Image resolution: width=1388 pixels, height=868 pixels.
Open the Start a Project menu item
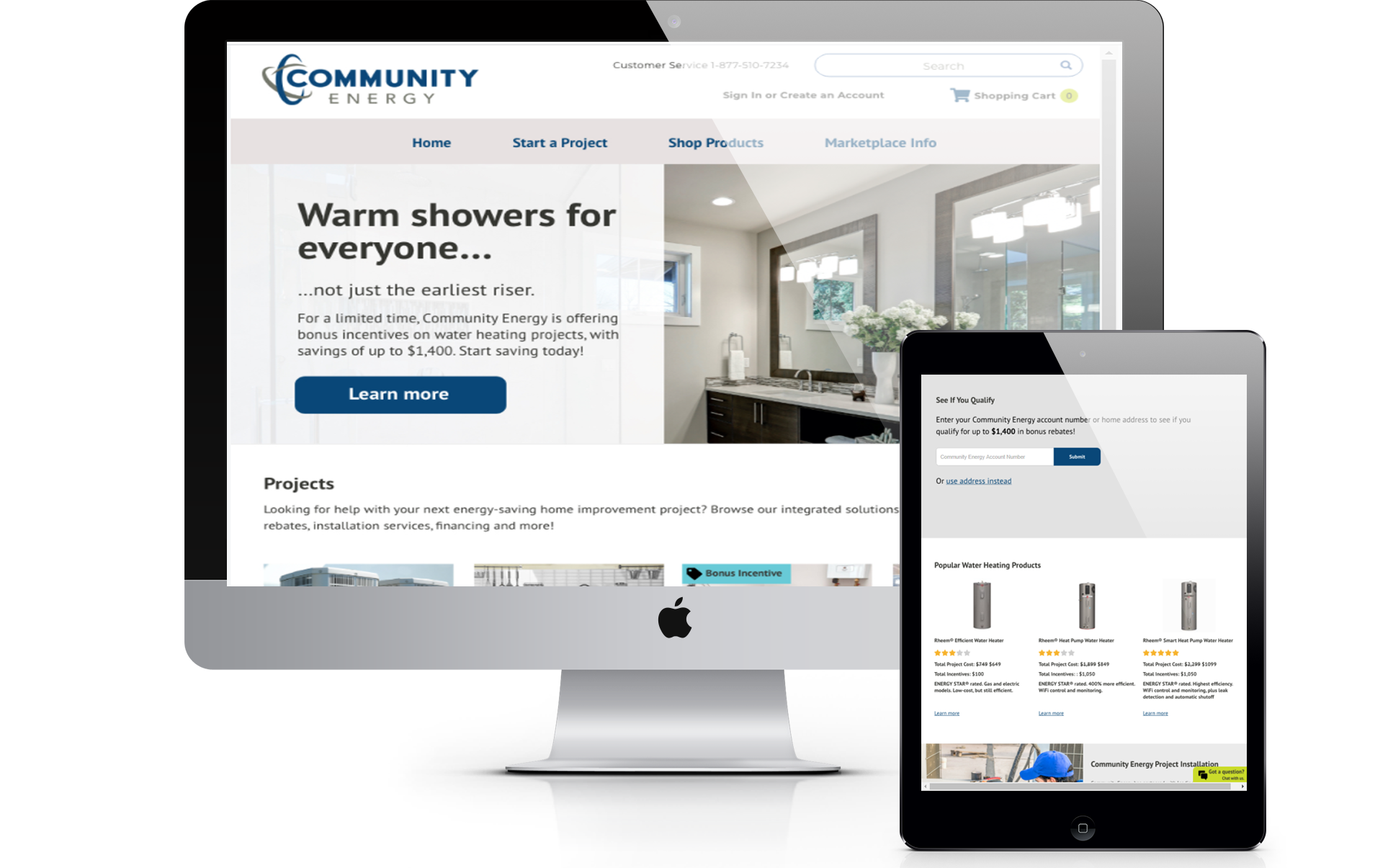(x=560, y=143)
